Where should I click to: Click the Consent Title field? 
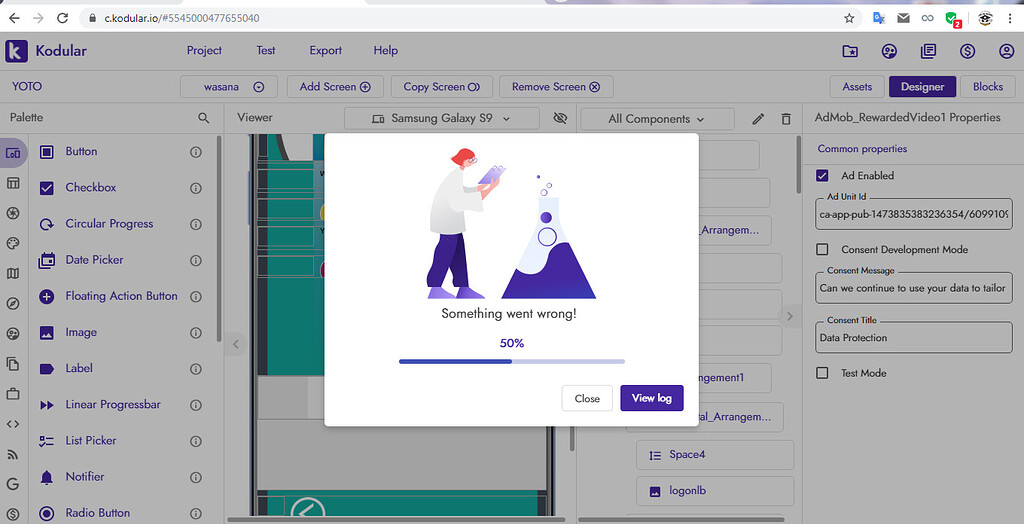tap(914, 338)
